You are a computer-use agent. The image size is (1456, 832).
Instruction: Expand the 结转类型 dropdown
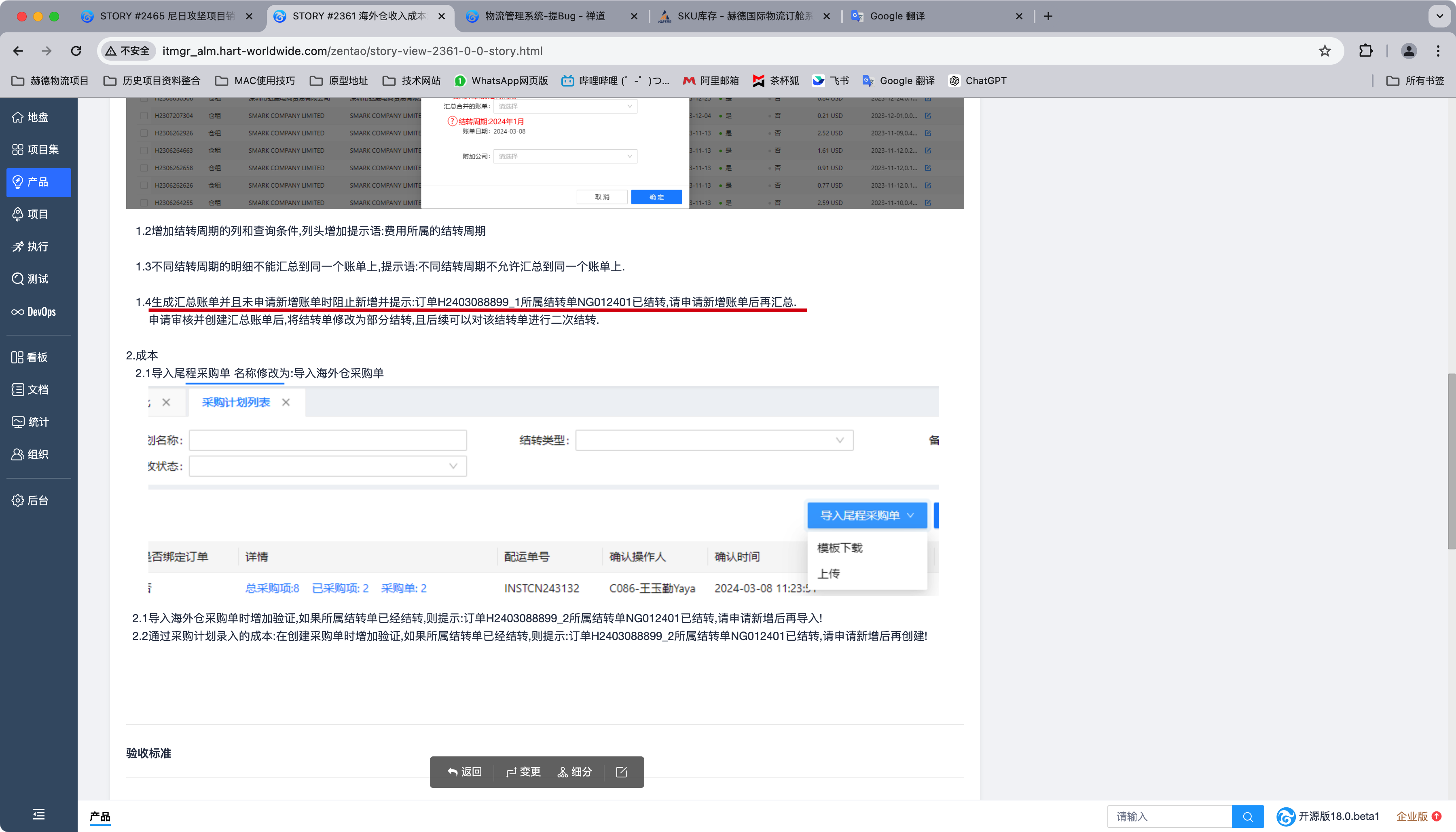[714, 440]
